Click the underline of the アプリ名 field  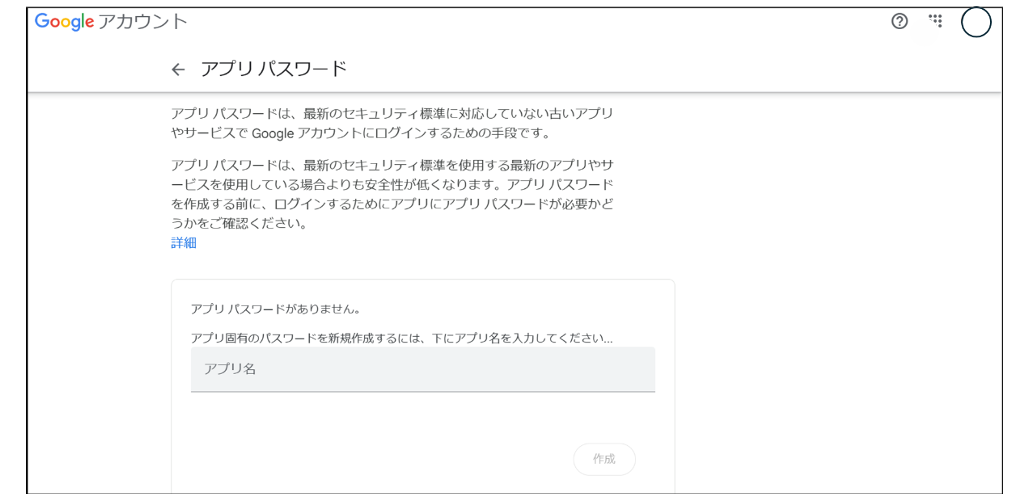click(422, 390)
